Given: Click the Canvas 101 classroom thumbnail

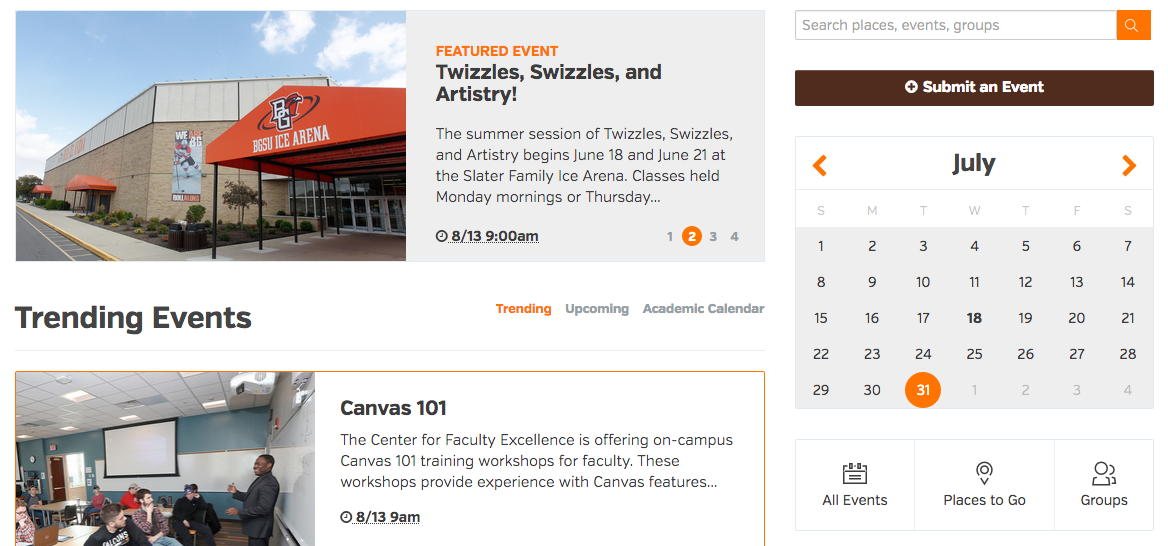Looking at the screenshot, I should coord(165,459).
